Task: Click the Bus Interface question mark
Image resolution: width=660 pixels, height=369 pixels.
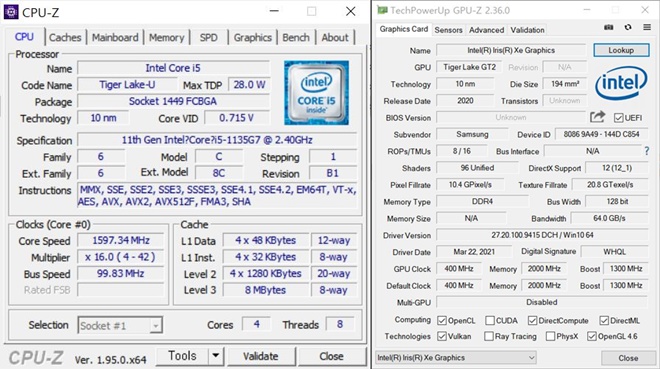Action: (647, 151)
